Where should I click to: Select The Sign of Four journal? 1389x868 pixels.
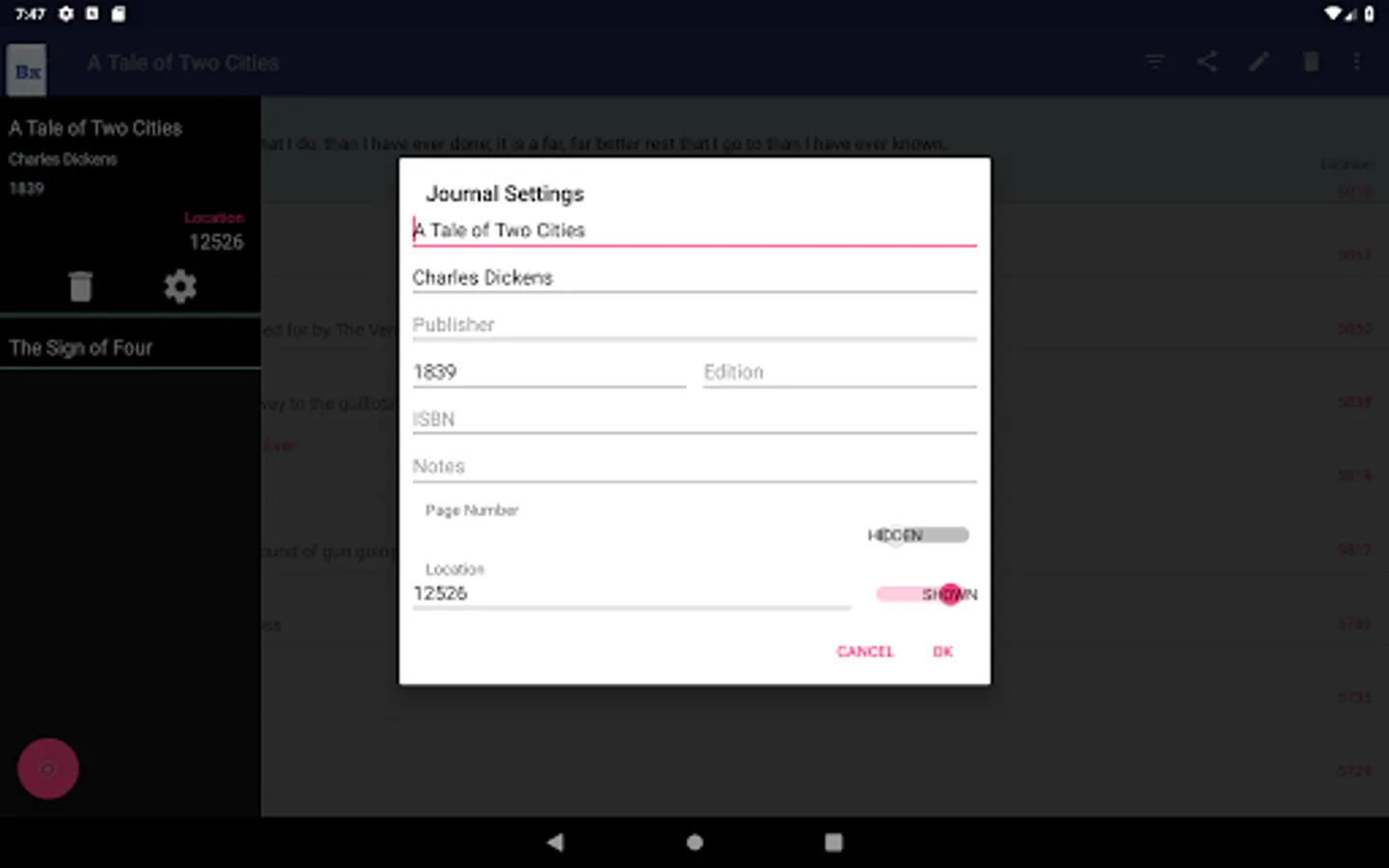(130, 348)
